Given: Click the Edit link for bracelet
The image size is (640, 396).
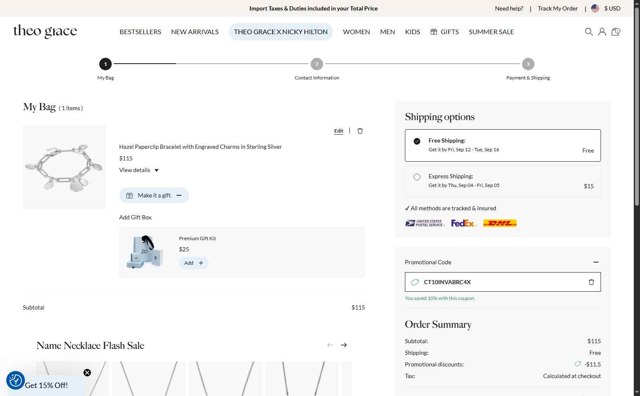Looking at the screenshot, I should [x=338, y=131].
